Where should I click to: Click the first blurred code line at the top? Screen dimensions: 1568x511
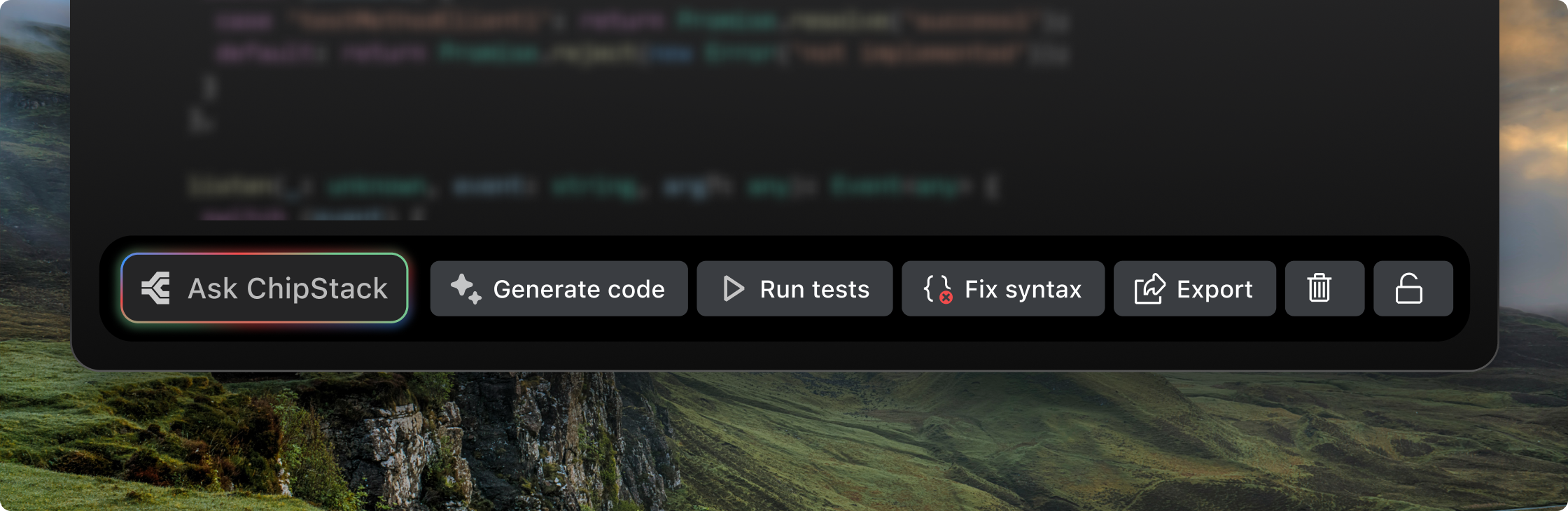point(630,21)
